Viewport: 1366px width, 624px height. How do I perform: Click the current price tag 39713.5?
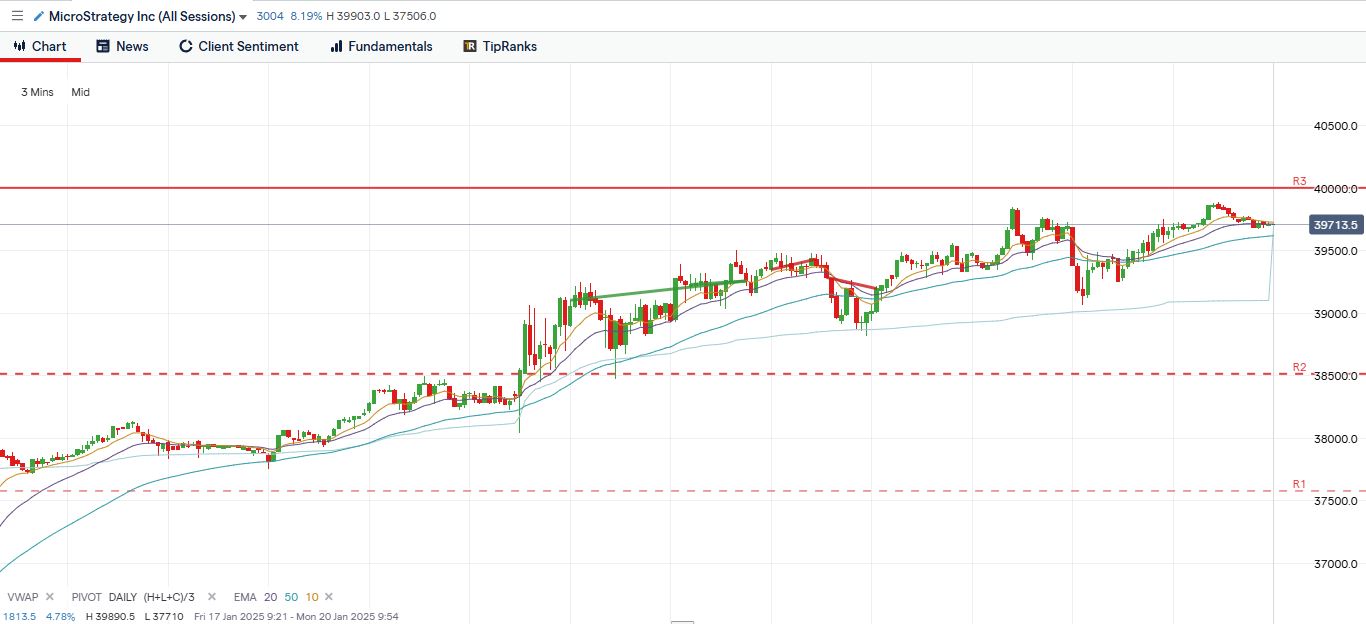1335,225
